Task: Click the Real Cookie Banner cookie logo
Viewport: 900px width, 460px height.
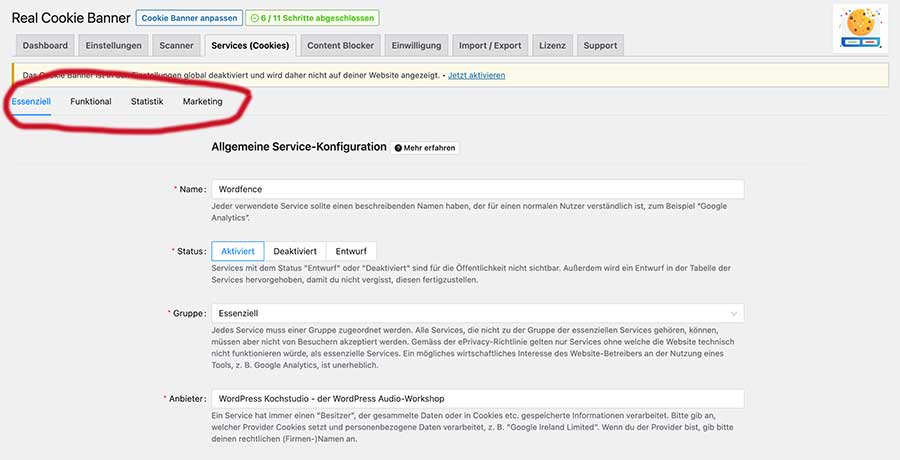Action: (860, 28)
